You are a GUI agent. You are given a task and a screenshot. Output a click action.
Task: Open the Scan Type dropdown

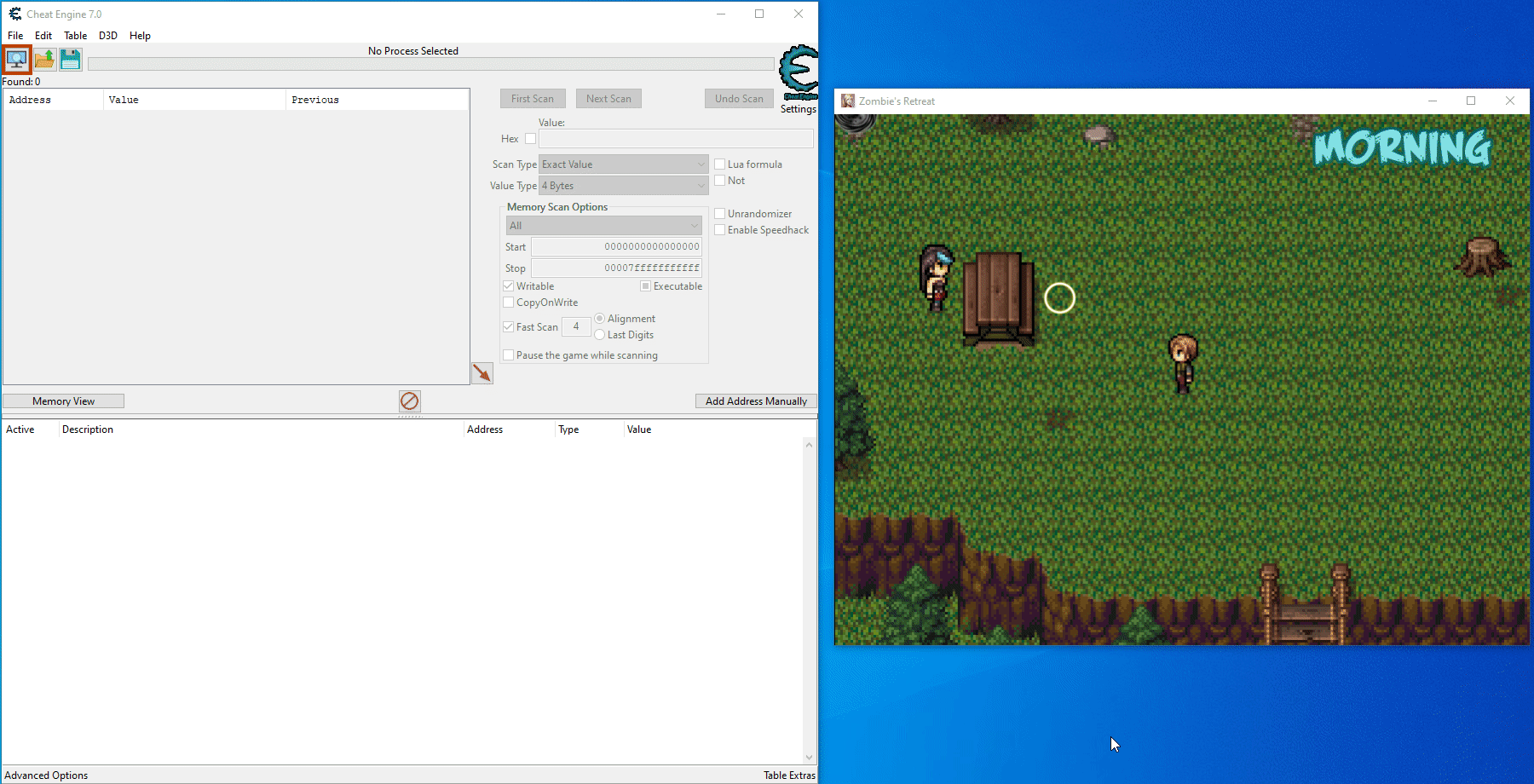(624, 164)
